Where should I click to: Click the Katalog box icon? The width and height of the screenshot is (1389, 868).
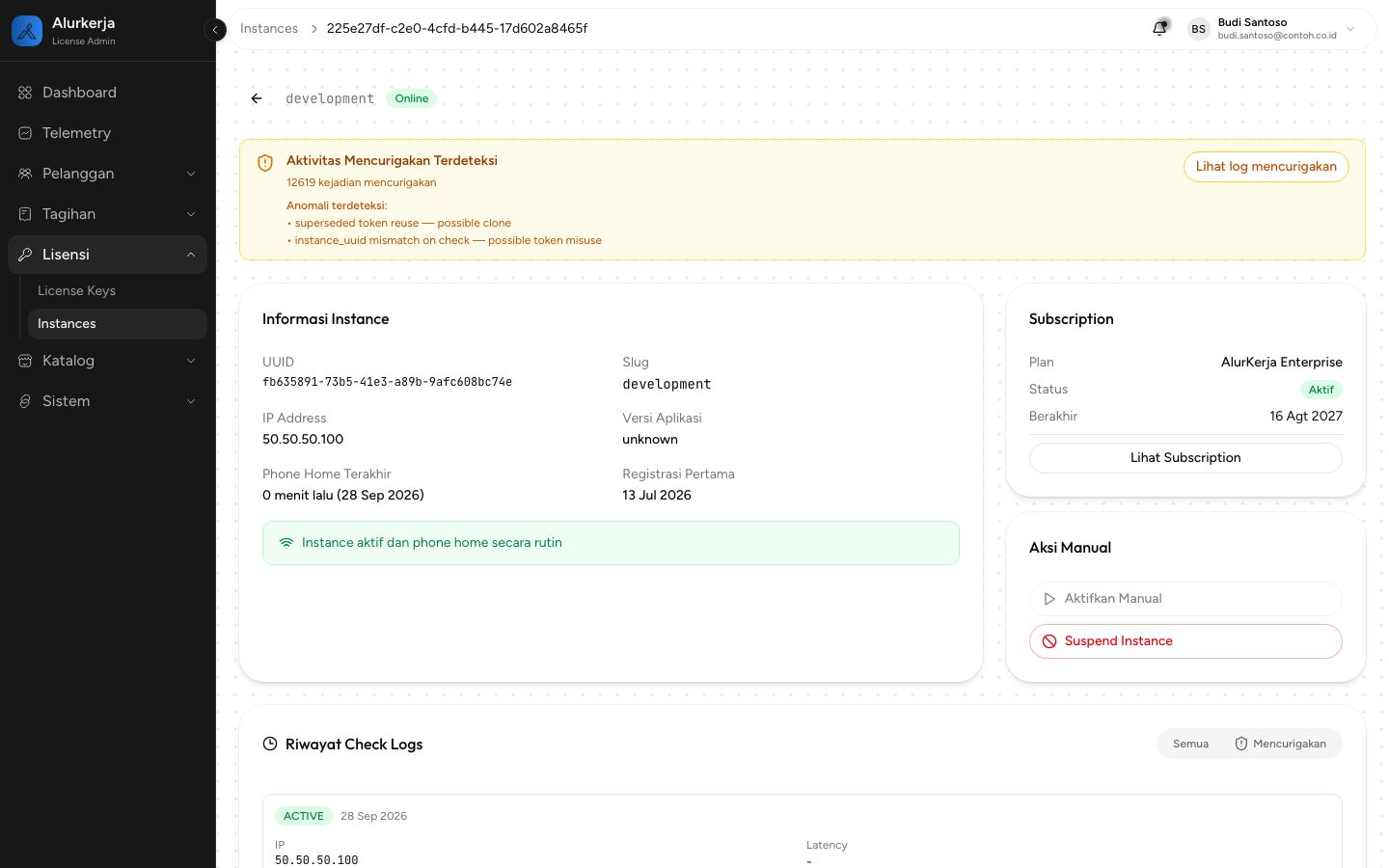pyautogui.click(x=25, y=361)
